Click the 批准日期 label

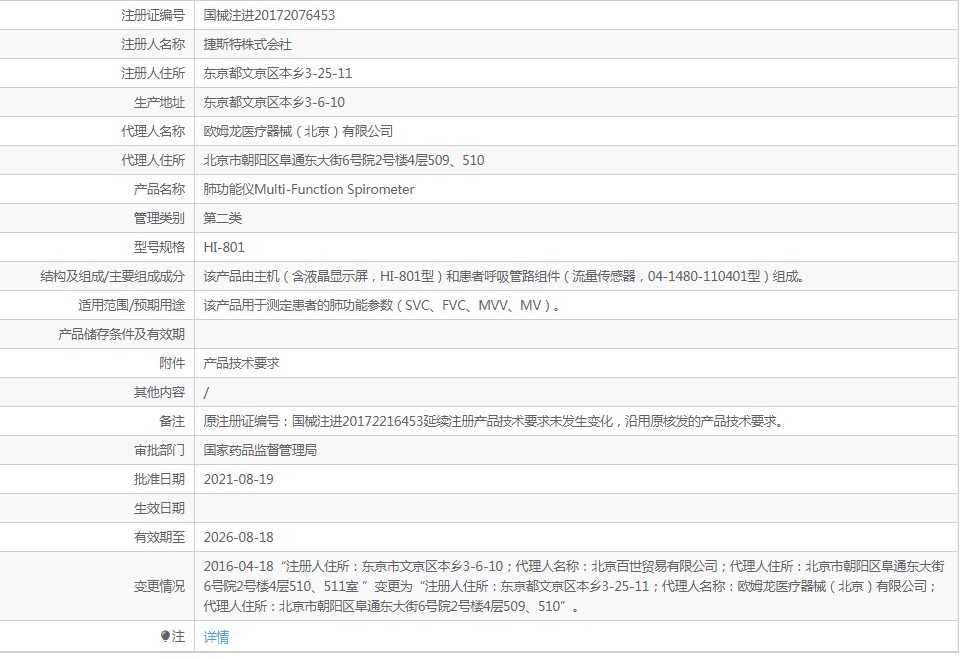pos(159,480)
